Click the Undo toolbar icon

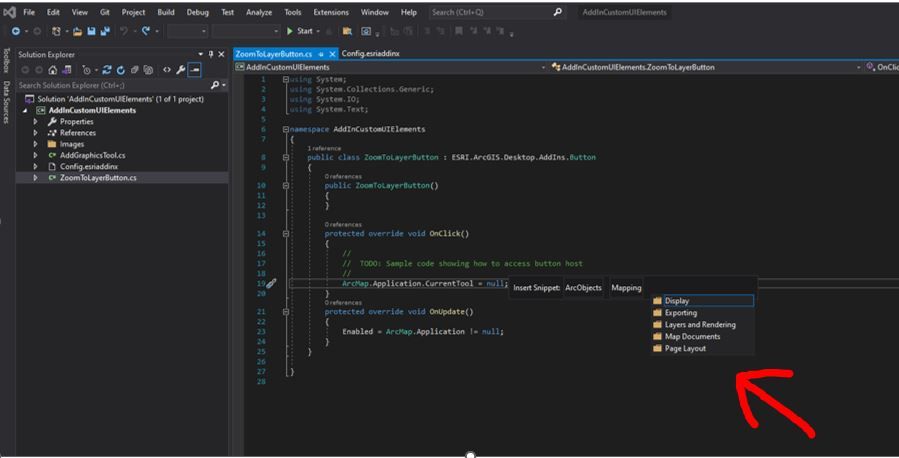click(x=124, y=31)
